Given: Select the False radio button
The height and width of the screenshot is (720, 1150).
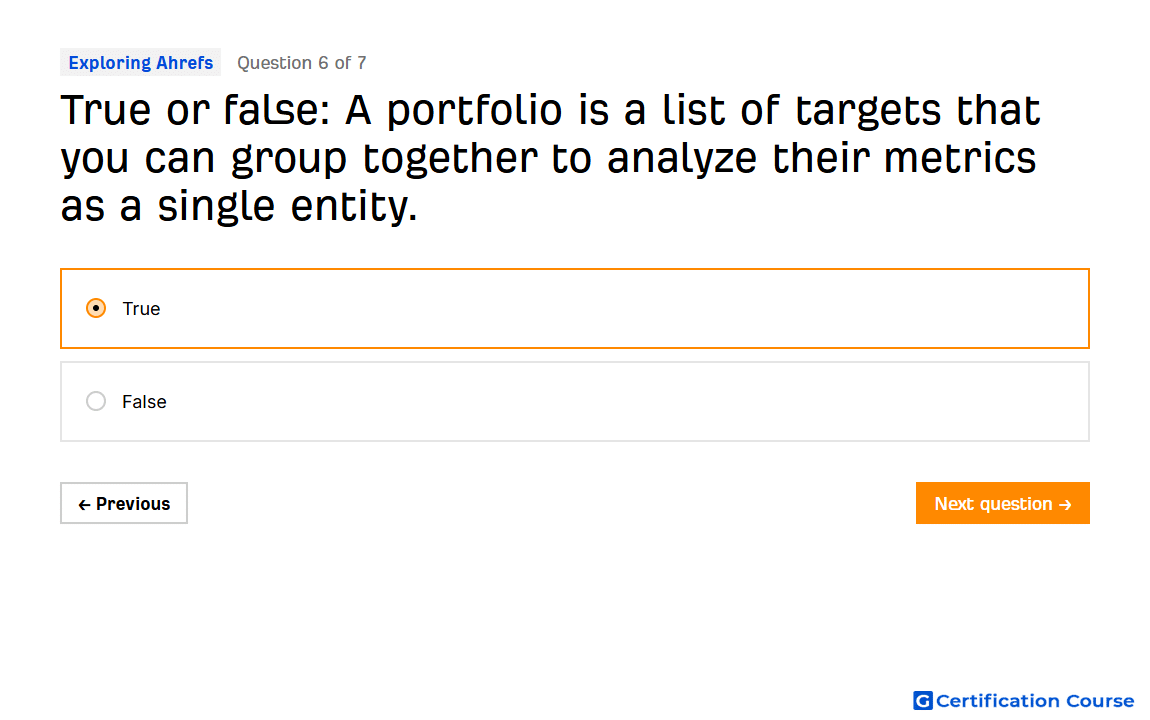Looking at the screenshot, I should click(95, 401).
